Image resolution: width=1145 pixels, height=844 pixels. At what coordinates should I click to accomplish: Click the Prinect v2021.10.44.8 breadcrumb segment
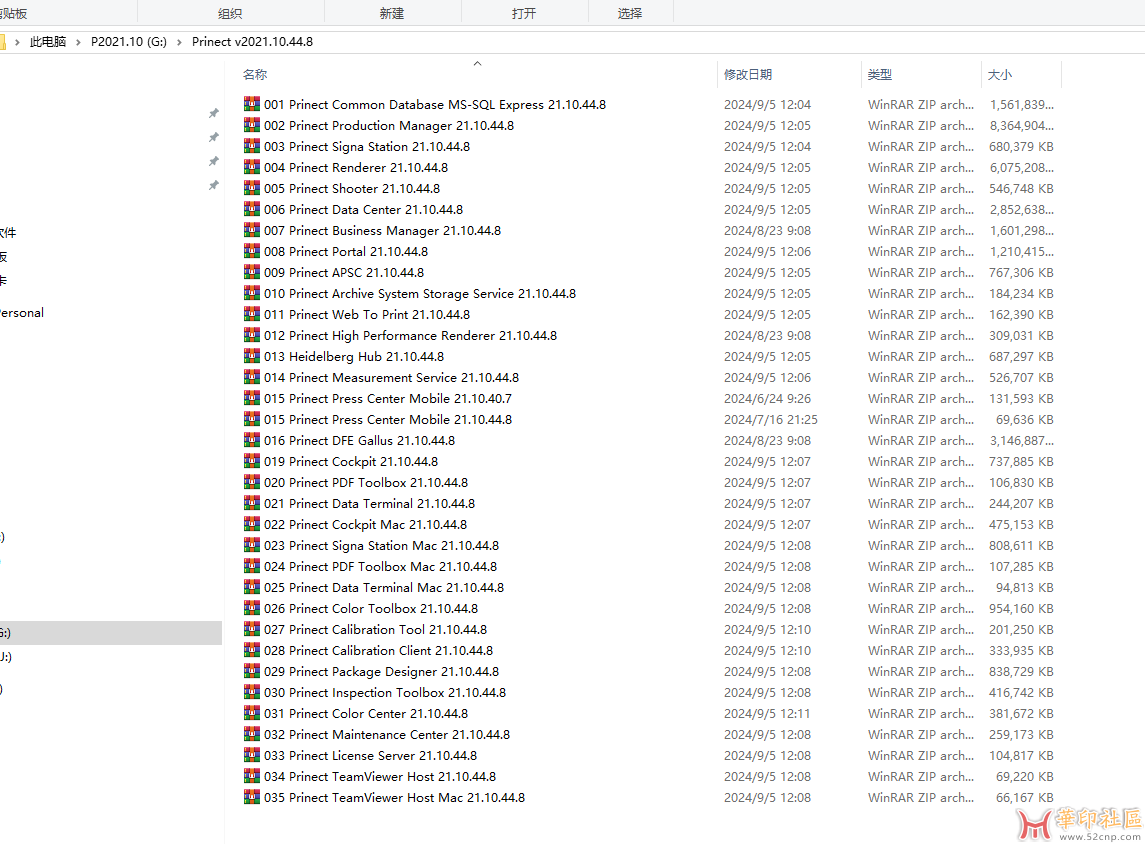point(253,42)
